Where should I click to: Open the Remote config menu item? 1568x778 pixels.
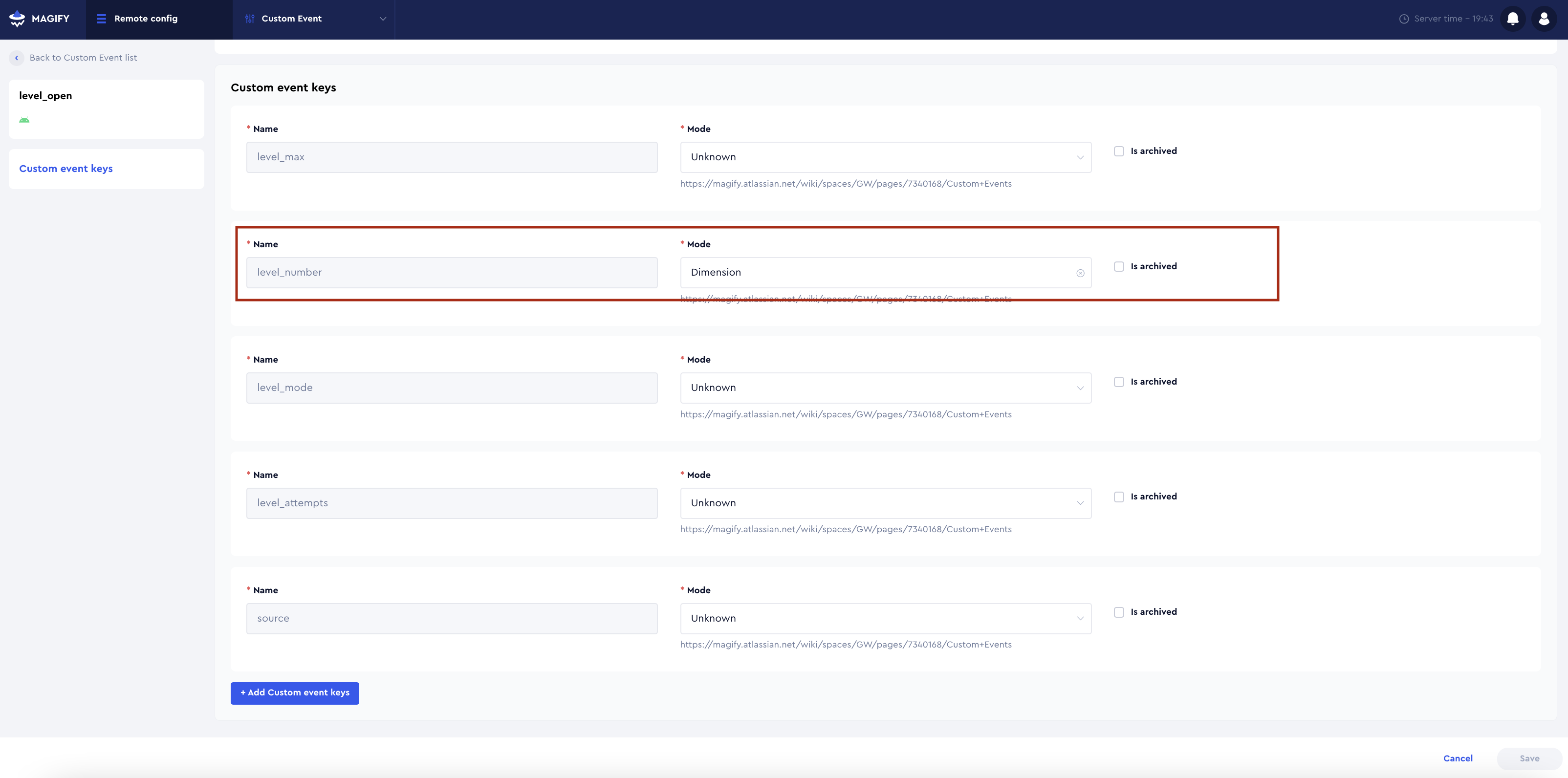point(146,19)
